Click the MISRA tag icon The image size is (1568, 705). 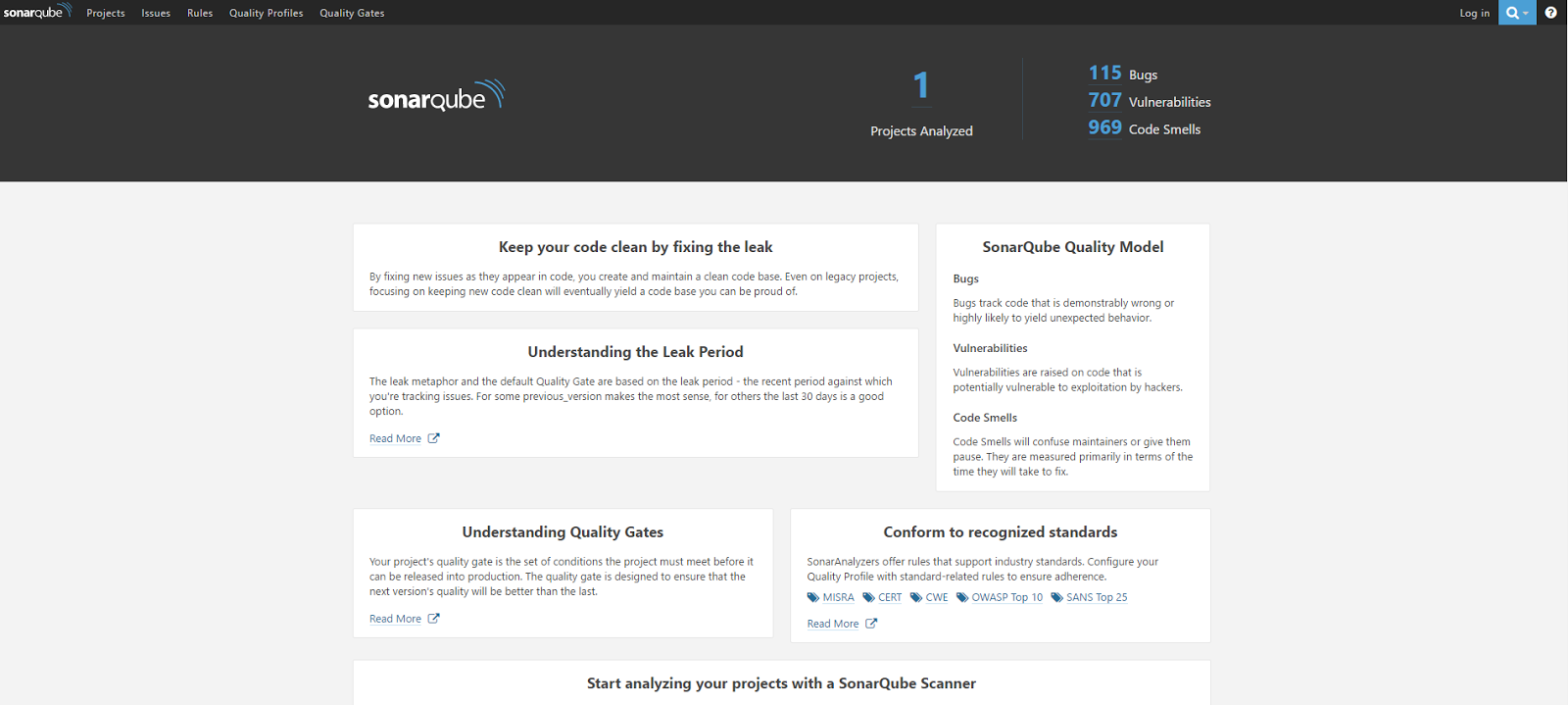(x=812, y=597)
